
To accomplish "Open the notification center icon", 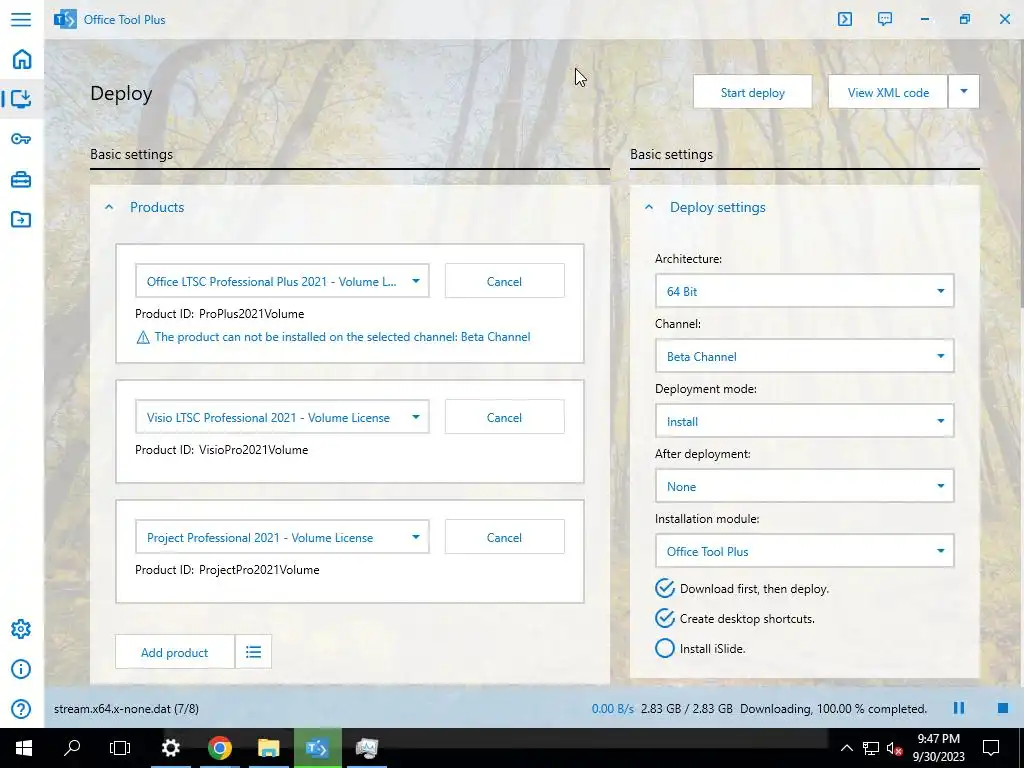I will 991,748.
